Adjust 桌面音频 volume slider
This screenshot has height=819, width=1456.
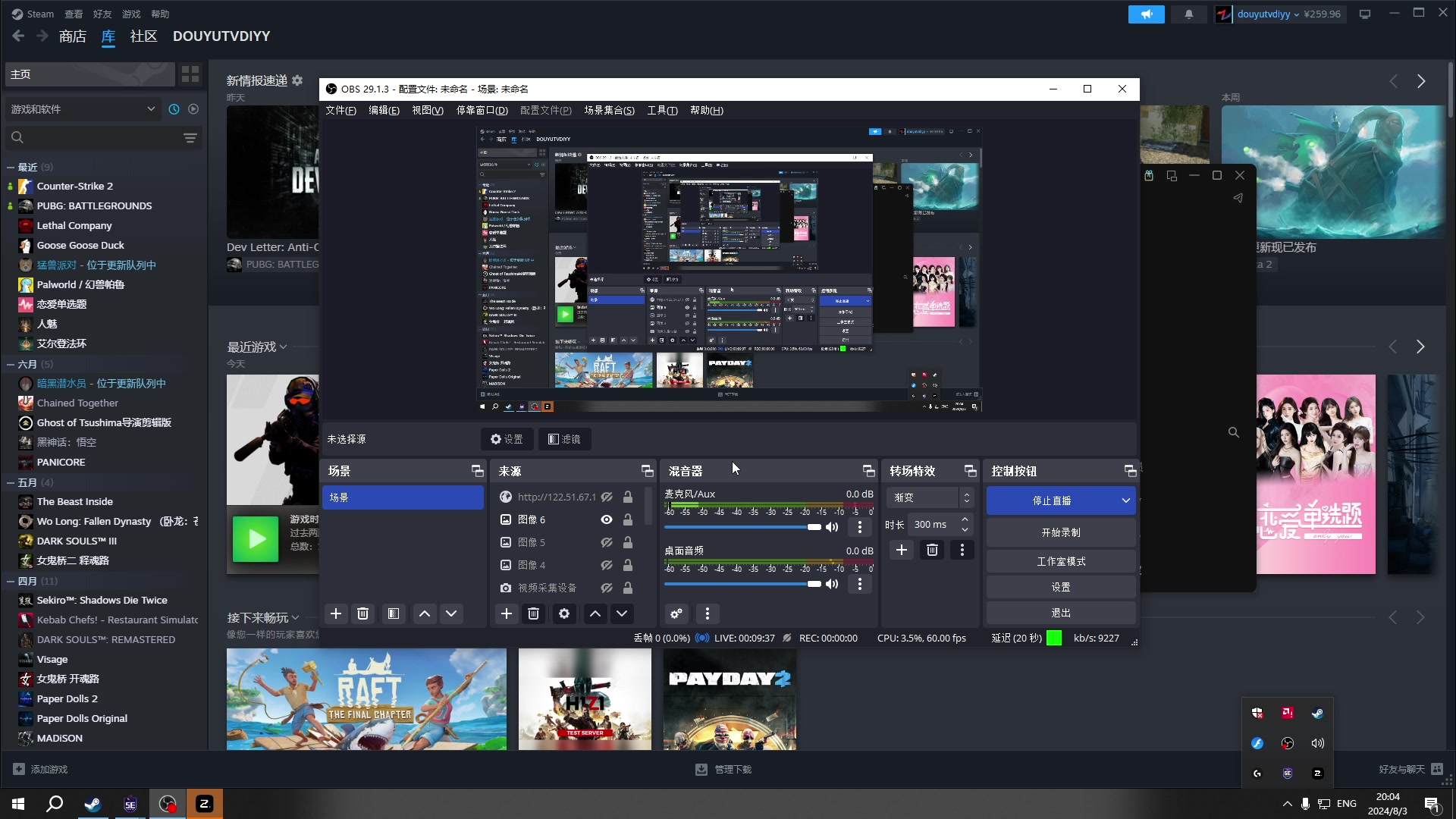click(x=814, y=584)
